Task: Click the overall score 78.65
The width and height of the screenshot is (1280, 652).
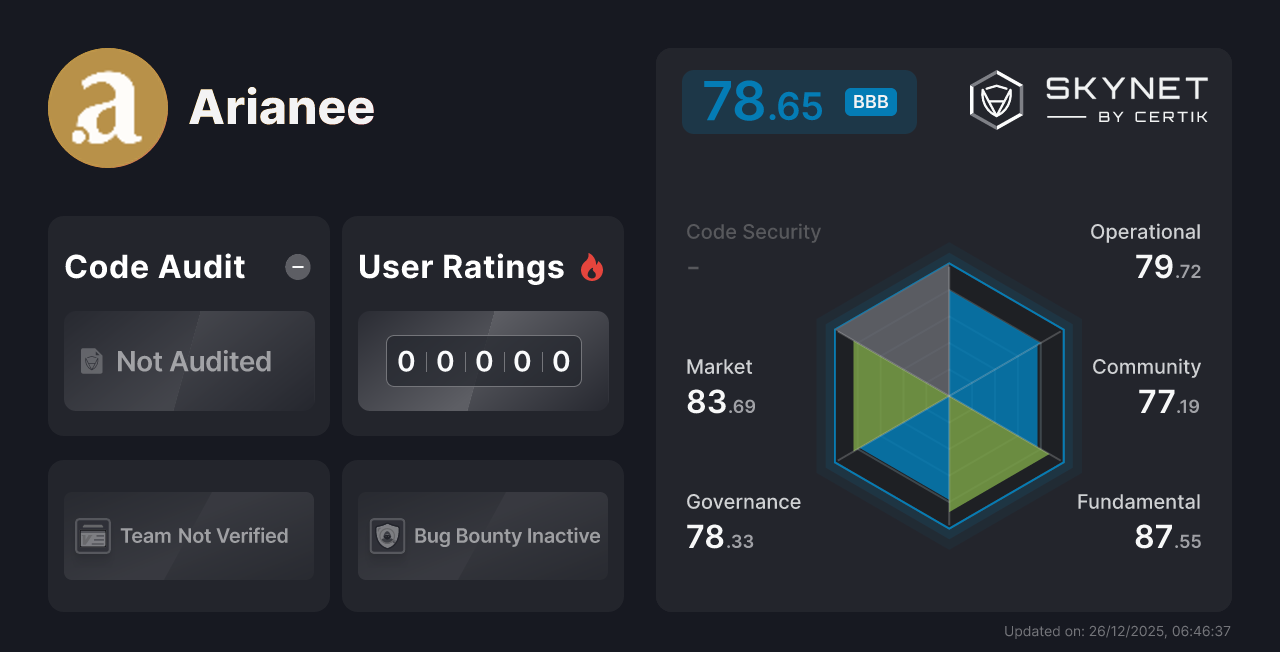Action: (x=763, y=101)
